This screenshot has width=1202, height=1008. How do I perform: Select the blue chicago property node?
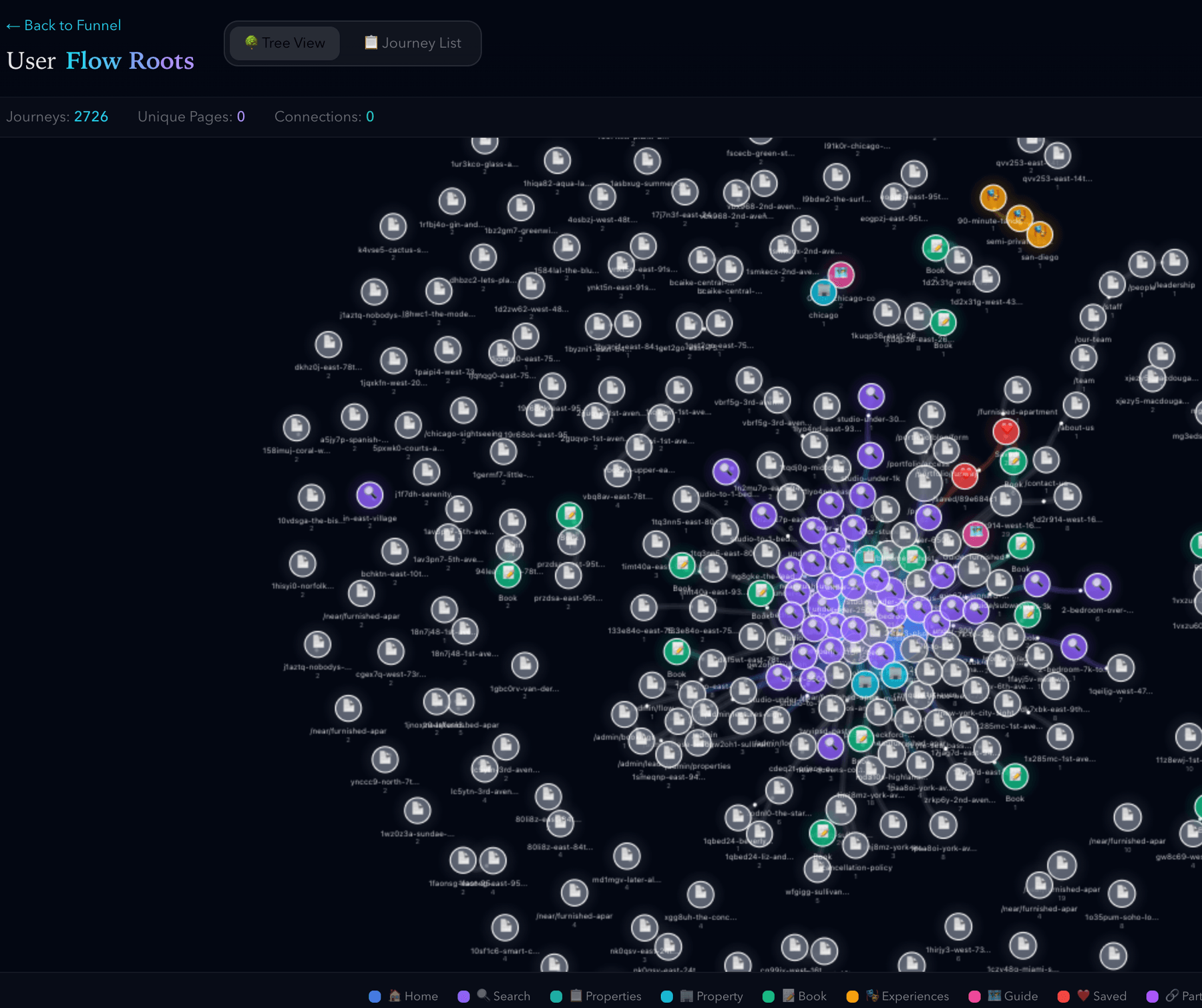(823, 292)
